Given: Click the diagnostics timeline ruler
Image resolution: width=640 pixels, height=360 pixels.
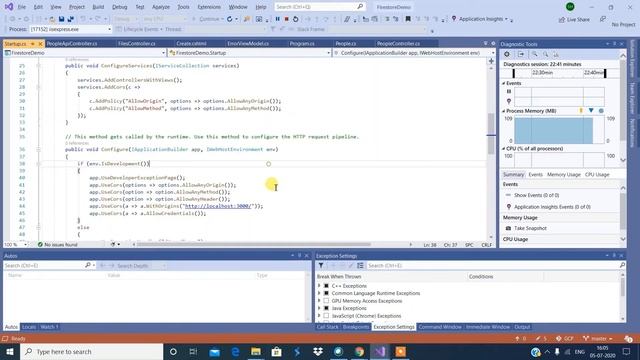Looking at the screenshot, I should (559, 73).
